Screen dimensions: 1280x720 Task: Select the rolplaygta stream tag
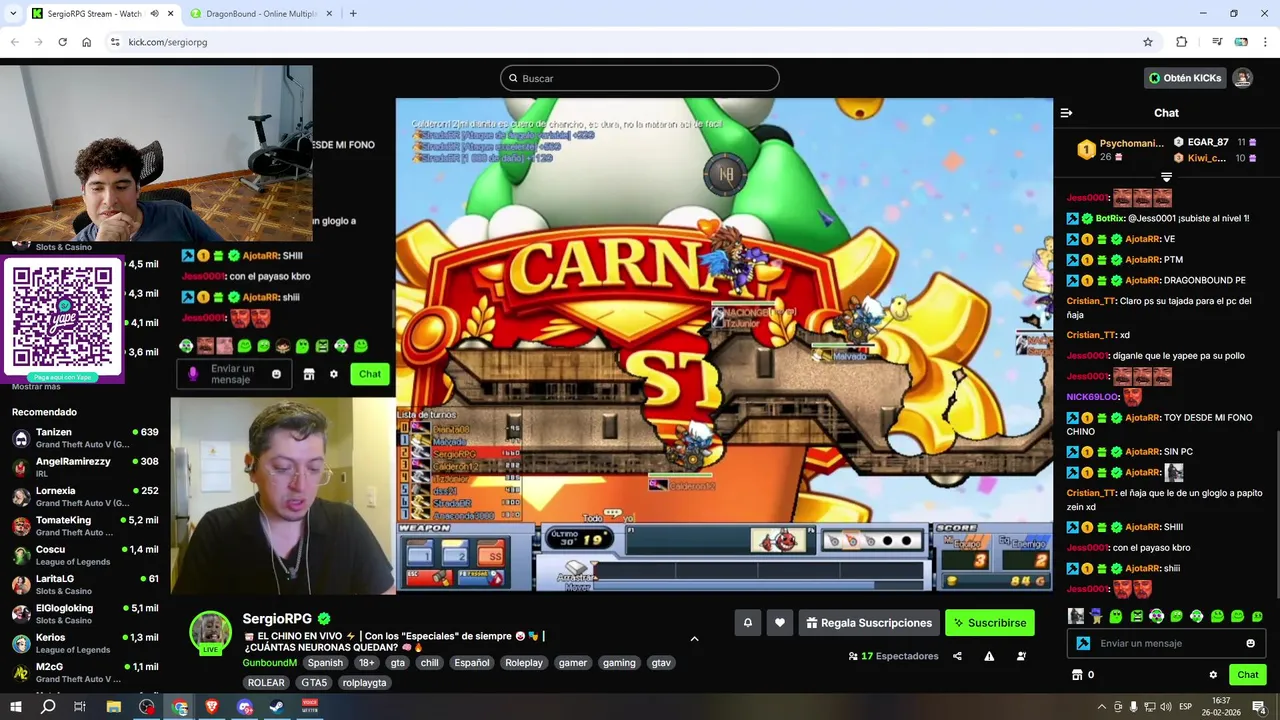tap(364, 683)
